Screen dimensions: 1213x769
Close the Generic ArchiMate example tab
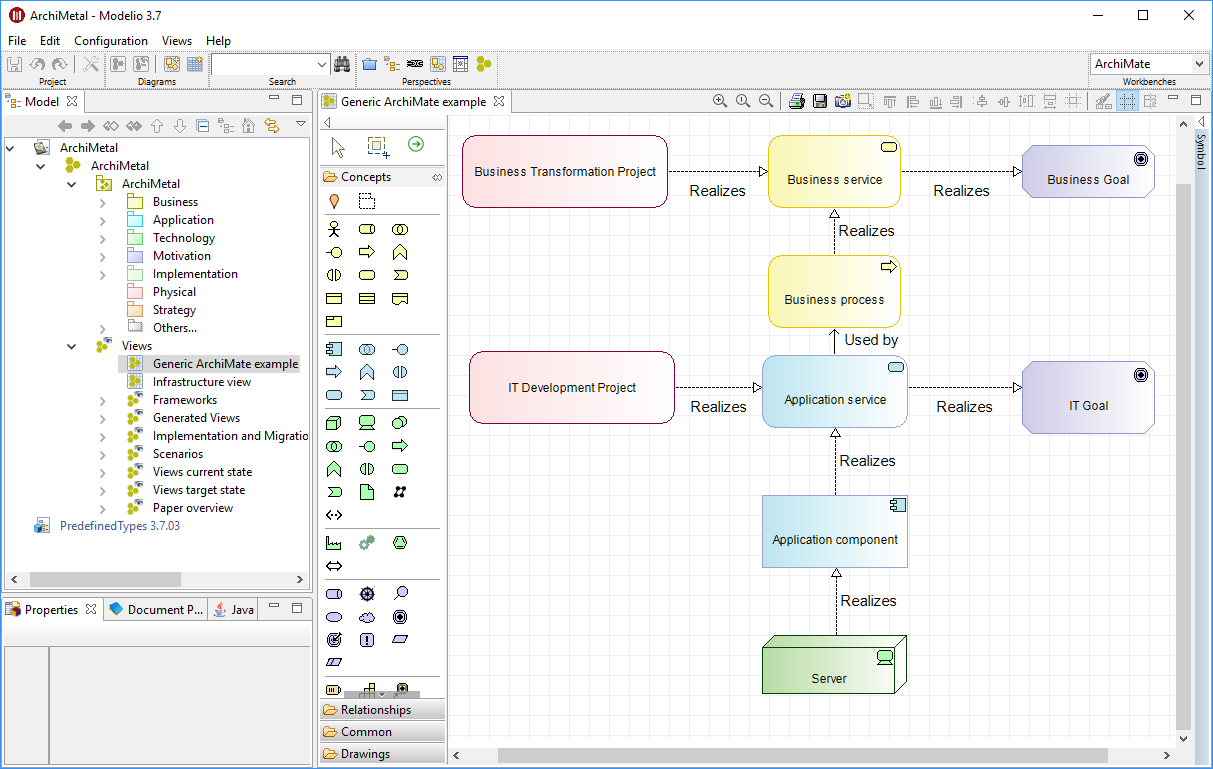(499, 101)
